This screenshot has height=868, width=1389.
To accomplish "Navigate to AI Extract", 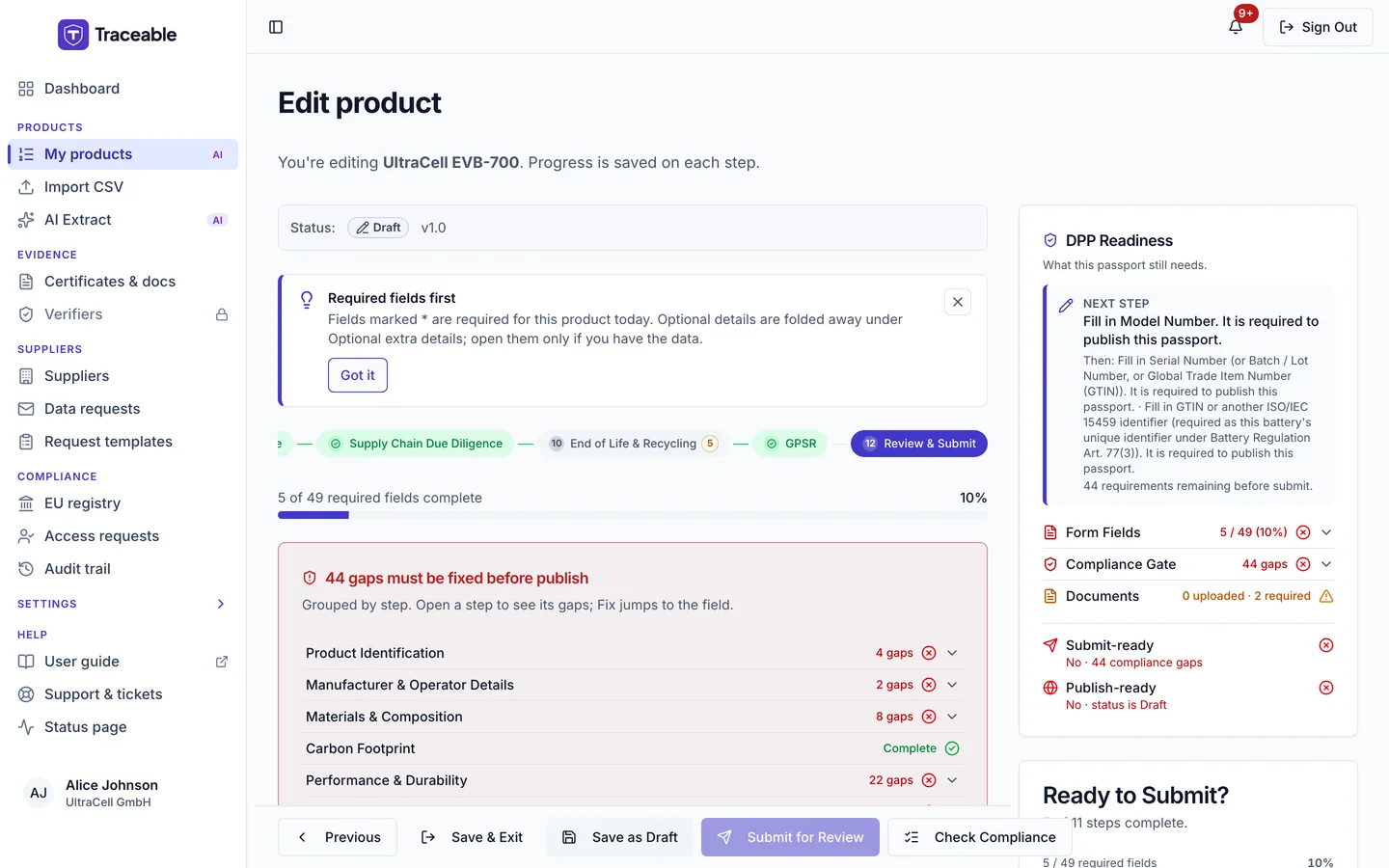I will point(123,220).
